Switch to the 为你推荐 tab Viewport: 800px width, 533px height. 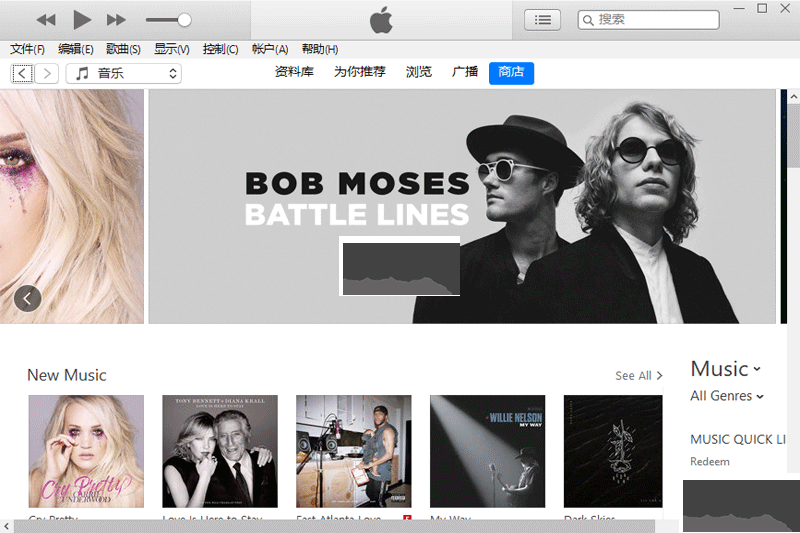pyautogui.click(x=360, y=72)
